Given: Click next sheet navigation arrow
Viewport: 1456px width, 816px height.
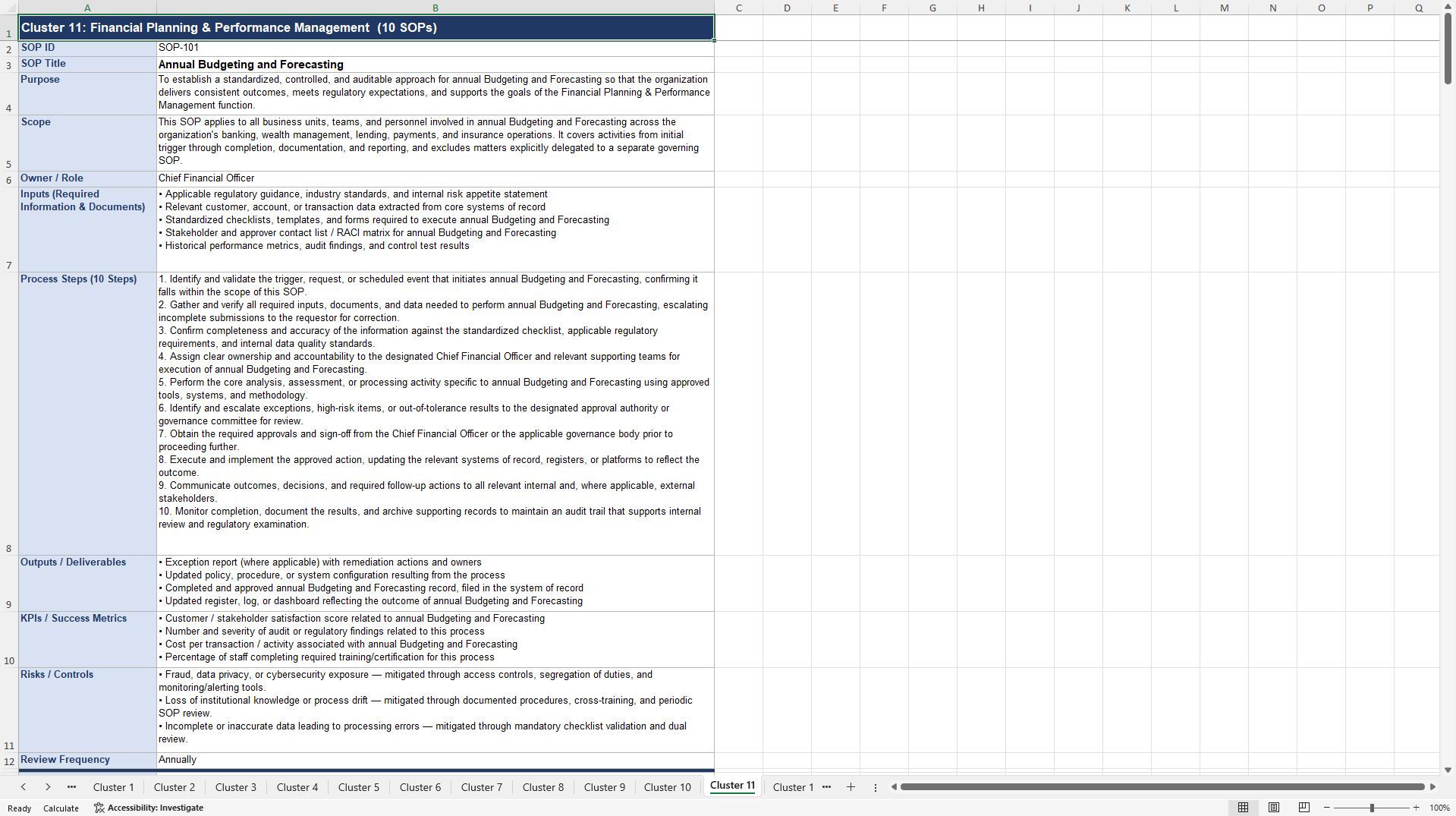Looking at the screenshot, I should pyautogui.click(x=48, y=787).
